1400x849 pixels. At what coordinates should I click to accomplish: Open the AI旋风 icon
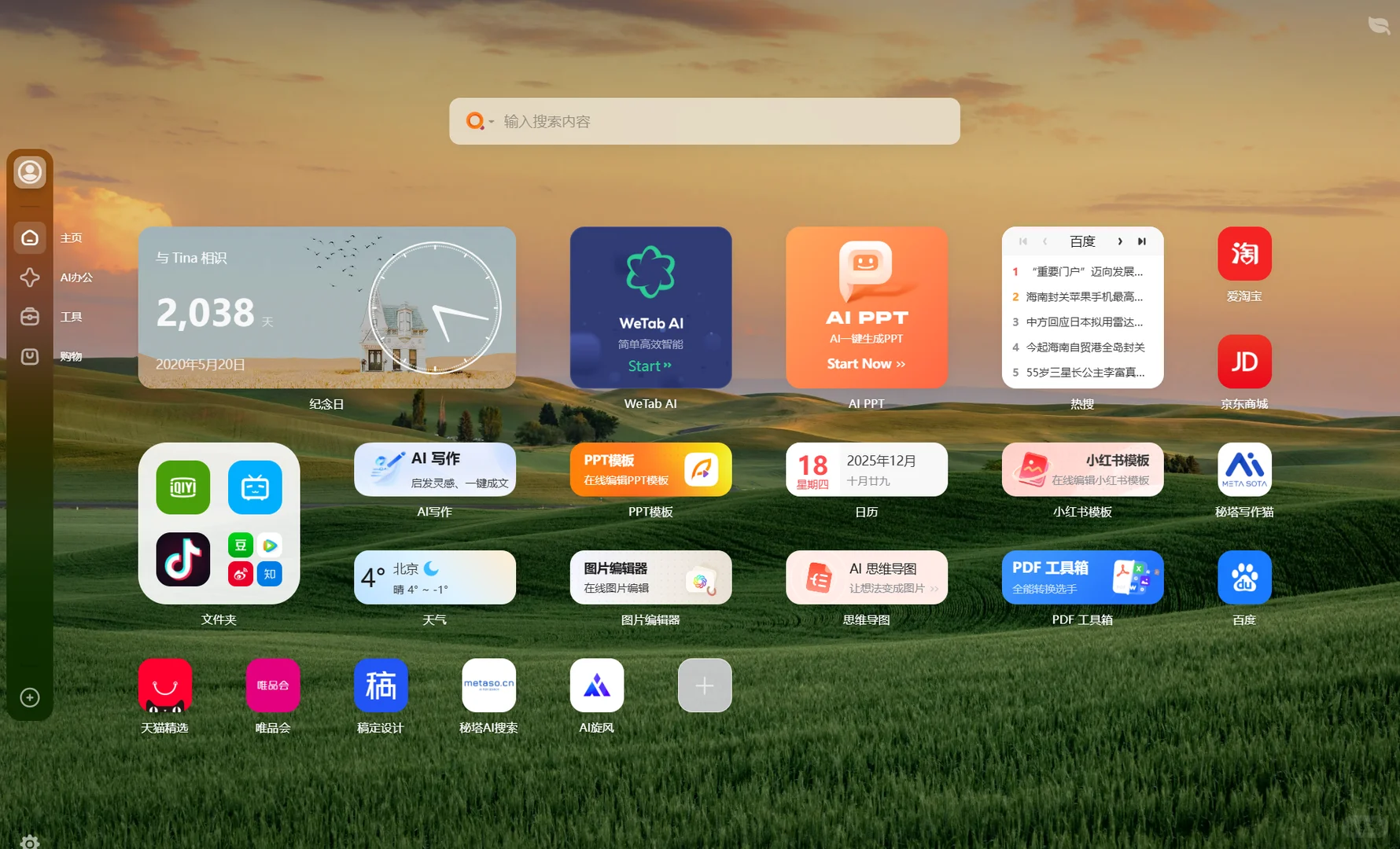coord(597,685)
